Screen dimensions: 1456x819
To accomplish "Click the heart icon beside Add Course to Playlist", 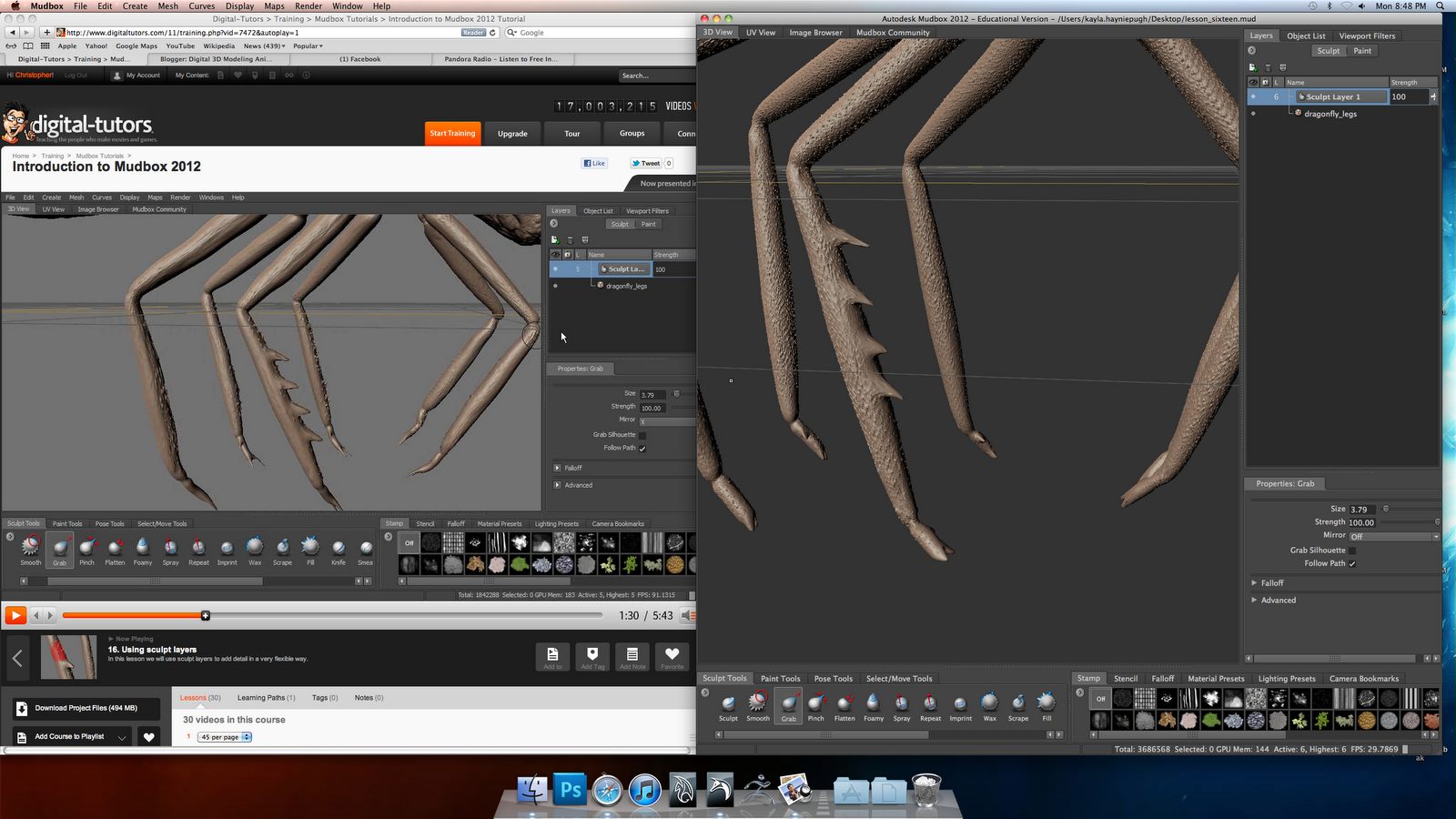I will (x=149, y=737).
